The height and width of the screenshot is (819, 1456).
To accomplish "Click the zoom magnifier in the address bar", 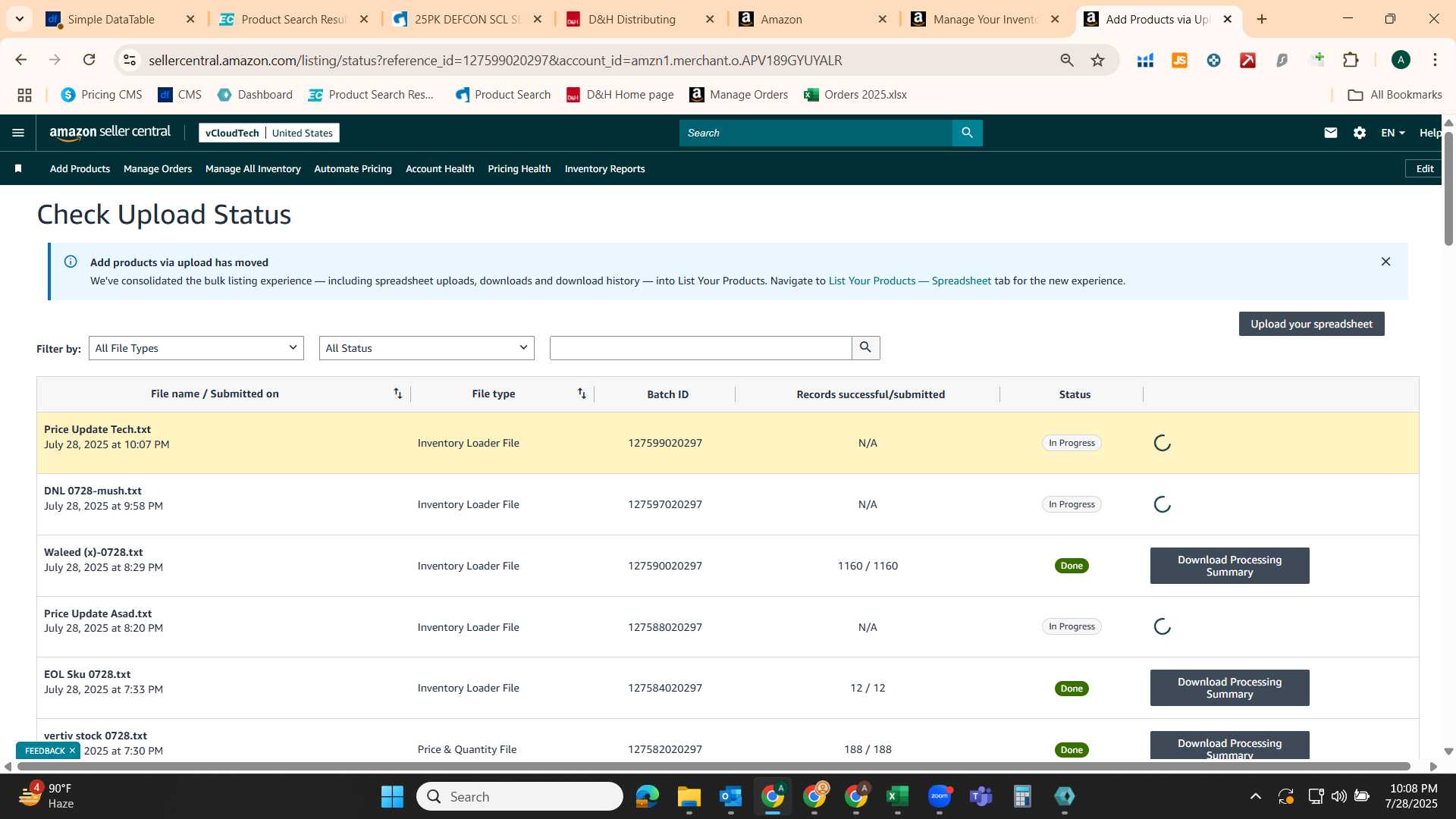I will 1067,60.
